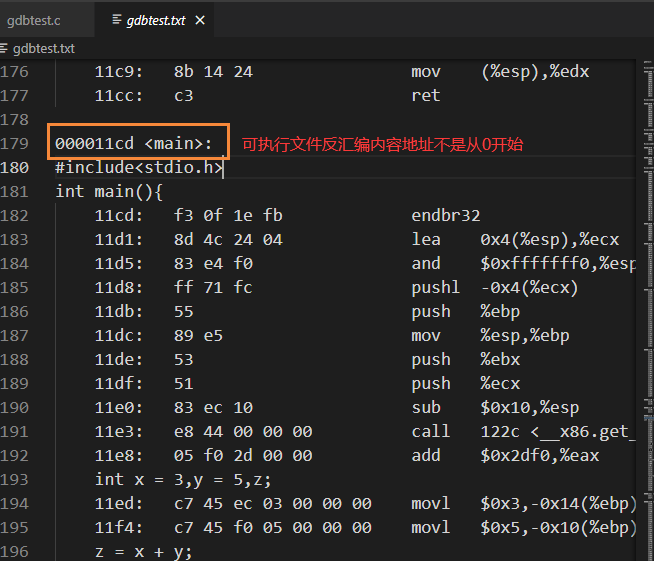Screen dimensions: 654x561
Task: Click operand '$0x5,-0x10(%ebp)'
Action: point(558,528)
